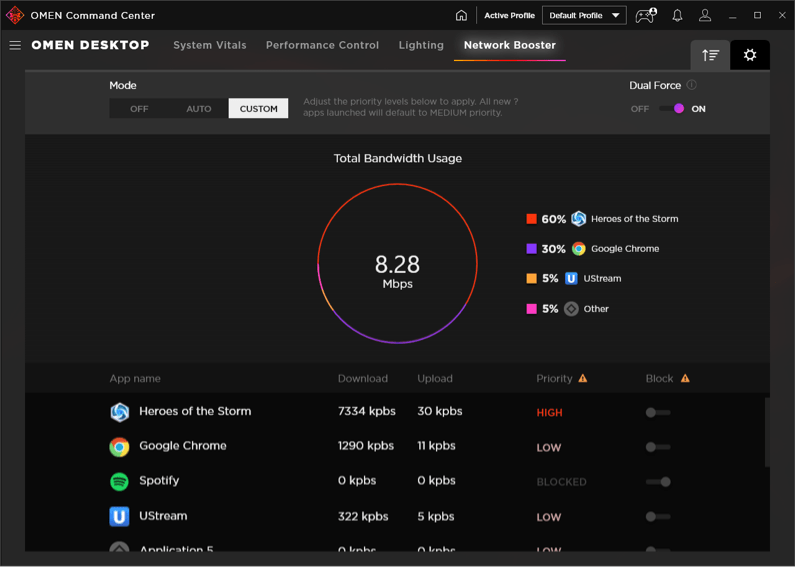Viewport: 795px width, 567px height.
Task: Open the Default Profile dropdown
Action: [x=584, y=16]
